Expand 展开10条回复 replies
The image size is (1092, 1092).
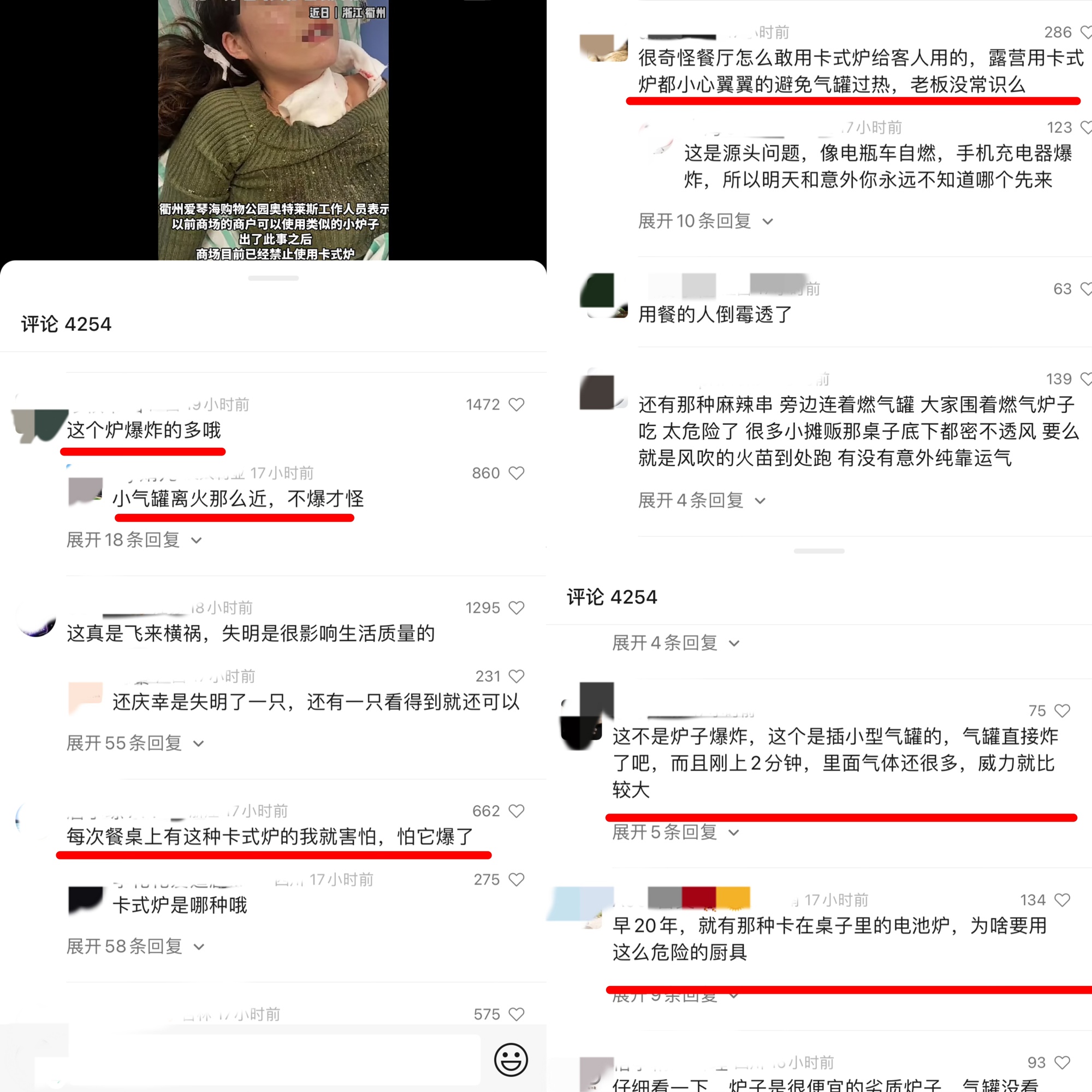point(705,221)
